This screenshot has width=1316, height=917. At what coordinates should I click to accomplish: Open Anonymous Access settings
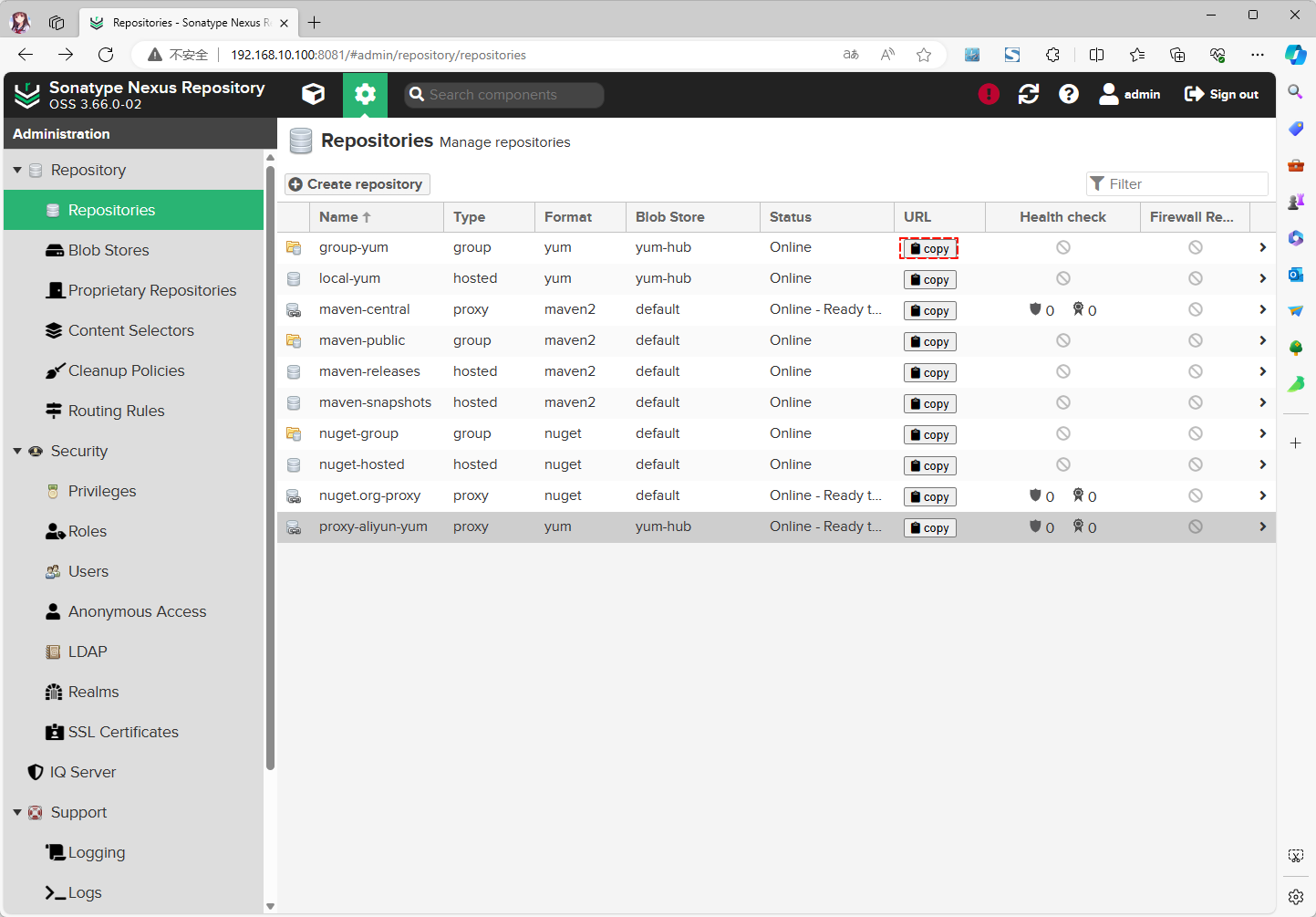click(x=137, y=611)
